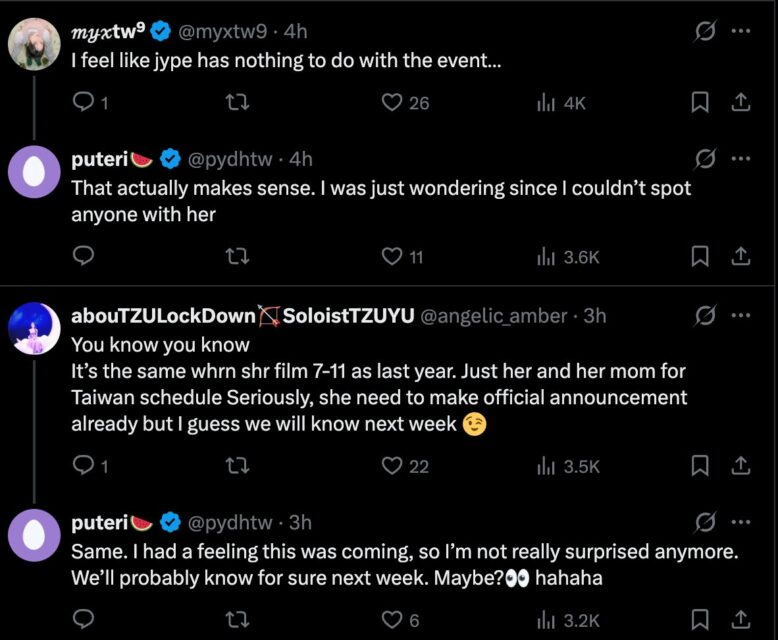Open @myxtw9 profile handle
The image size is (778, 640).
click(x=222, y=32)
